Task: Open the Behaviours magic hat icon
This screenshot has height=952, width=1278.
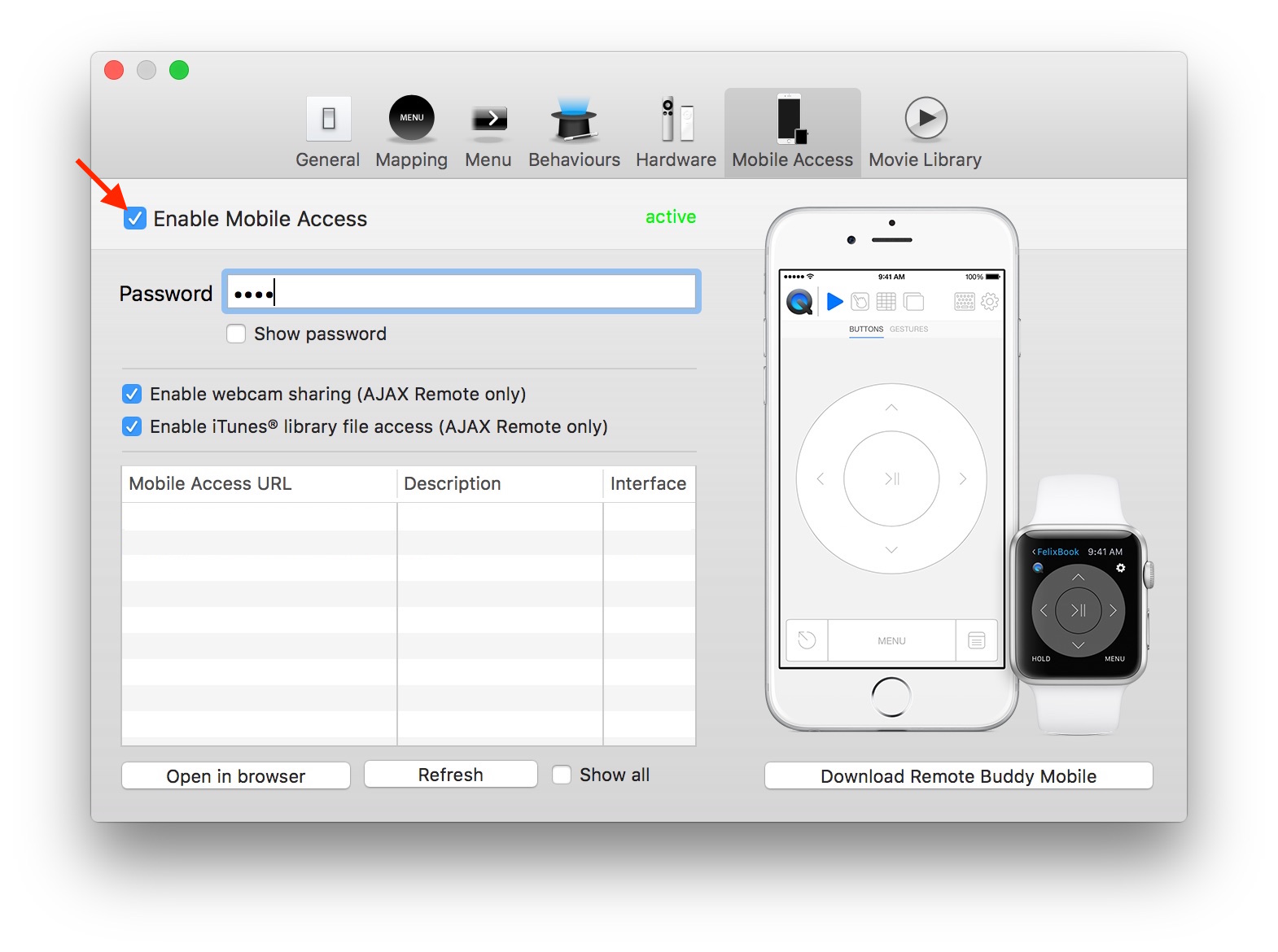Action: (x=574, y=119)
